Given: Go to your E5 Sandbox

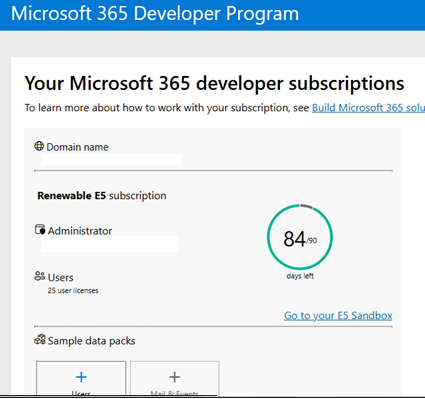Looking at the screenshot, I should (x=338, y=315).
